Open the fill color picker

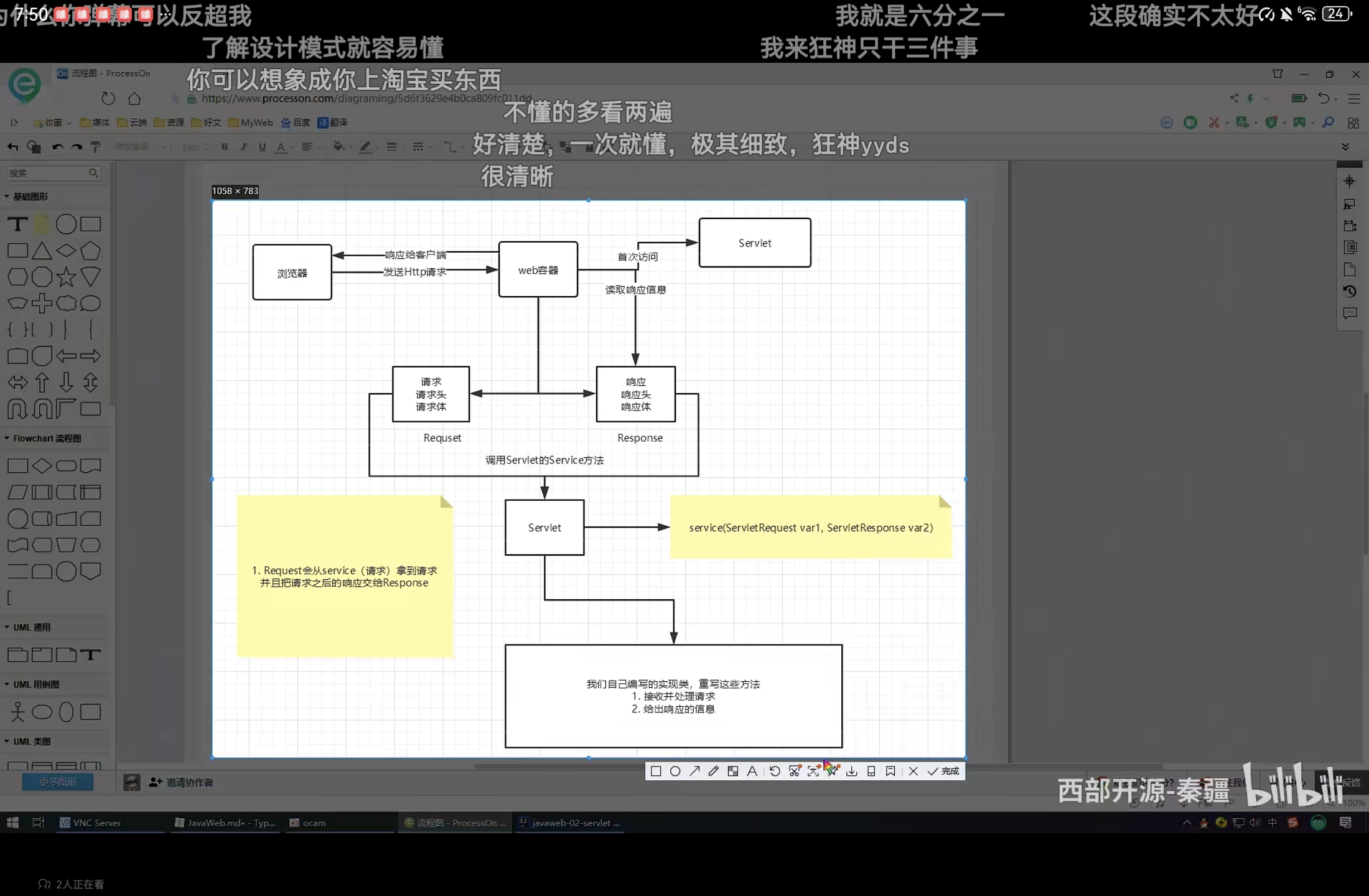point(338,147)
